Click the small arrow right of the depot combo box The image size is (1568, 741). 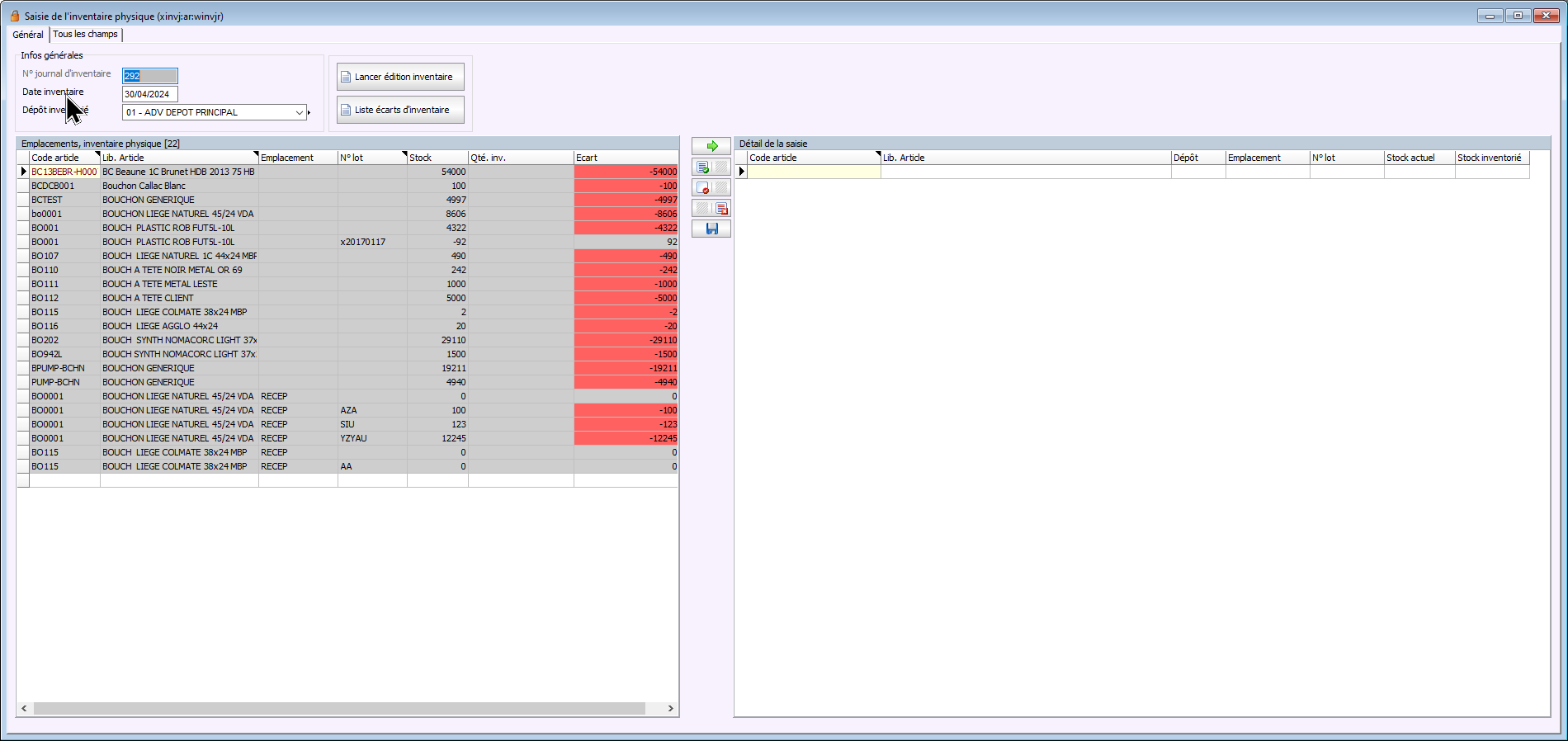coord(309,112)
